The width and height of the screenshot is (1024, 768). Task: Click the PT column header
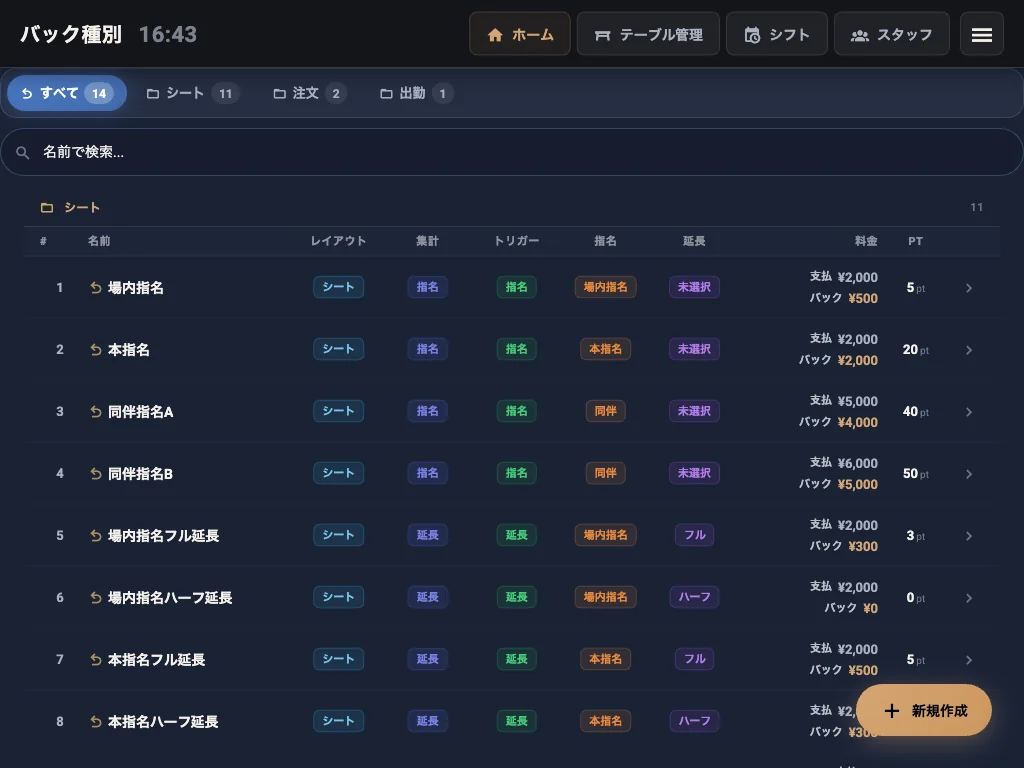[x=916, y=241]
